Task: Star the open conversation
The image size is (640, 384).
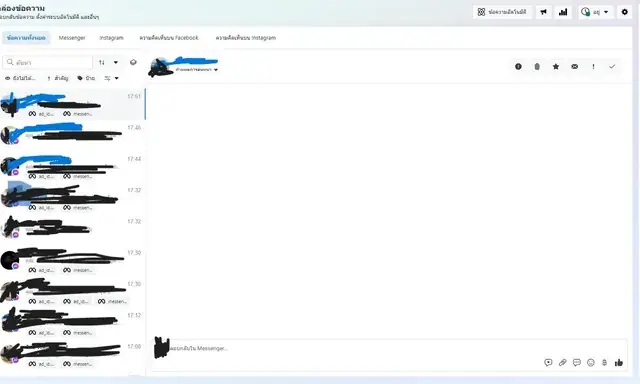Action: coord(556,67)
